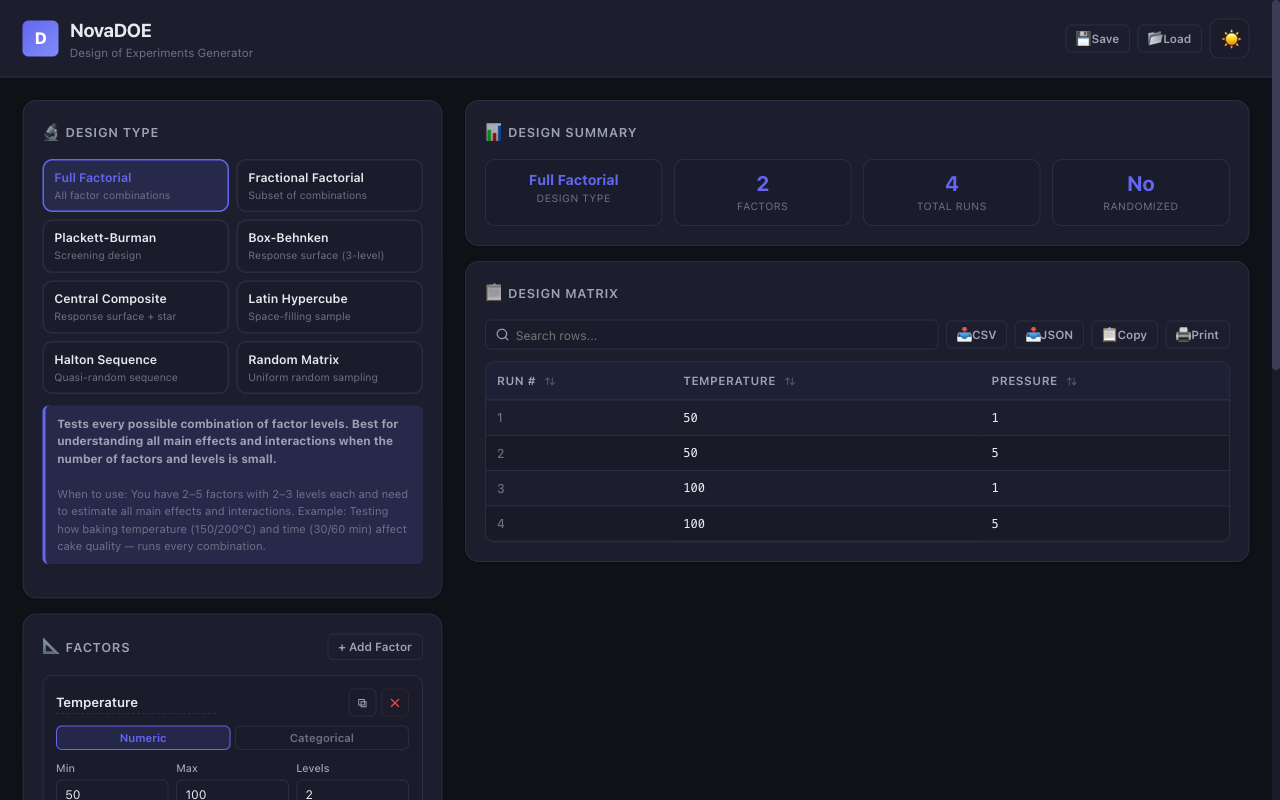Export design matrix as CSV
The width and height of the screenshot is (1280, 800).
click(976, 335)
